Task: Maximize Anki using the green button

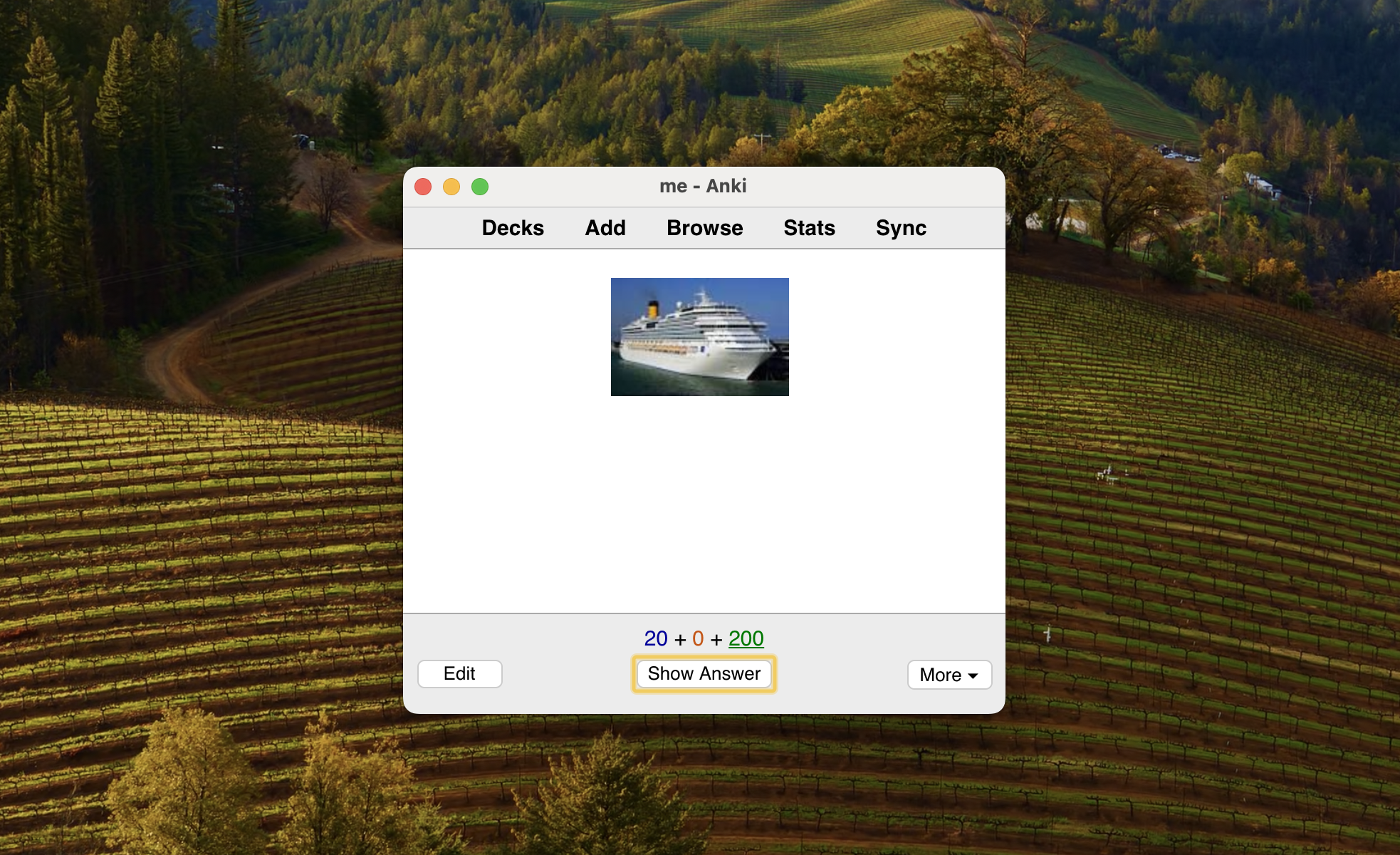Action: click(x=480, y=187)
